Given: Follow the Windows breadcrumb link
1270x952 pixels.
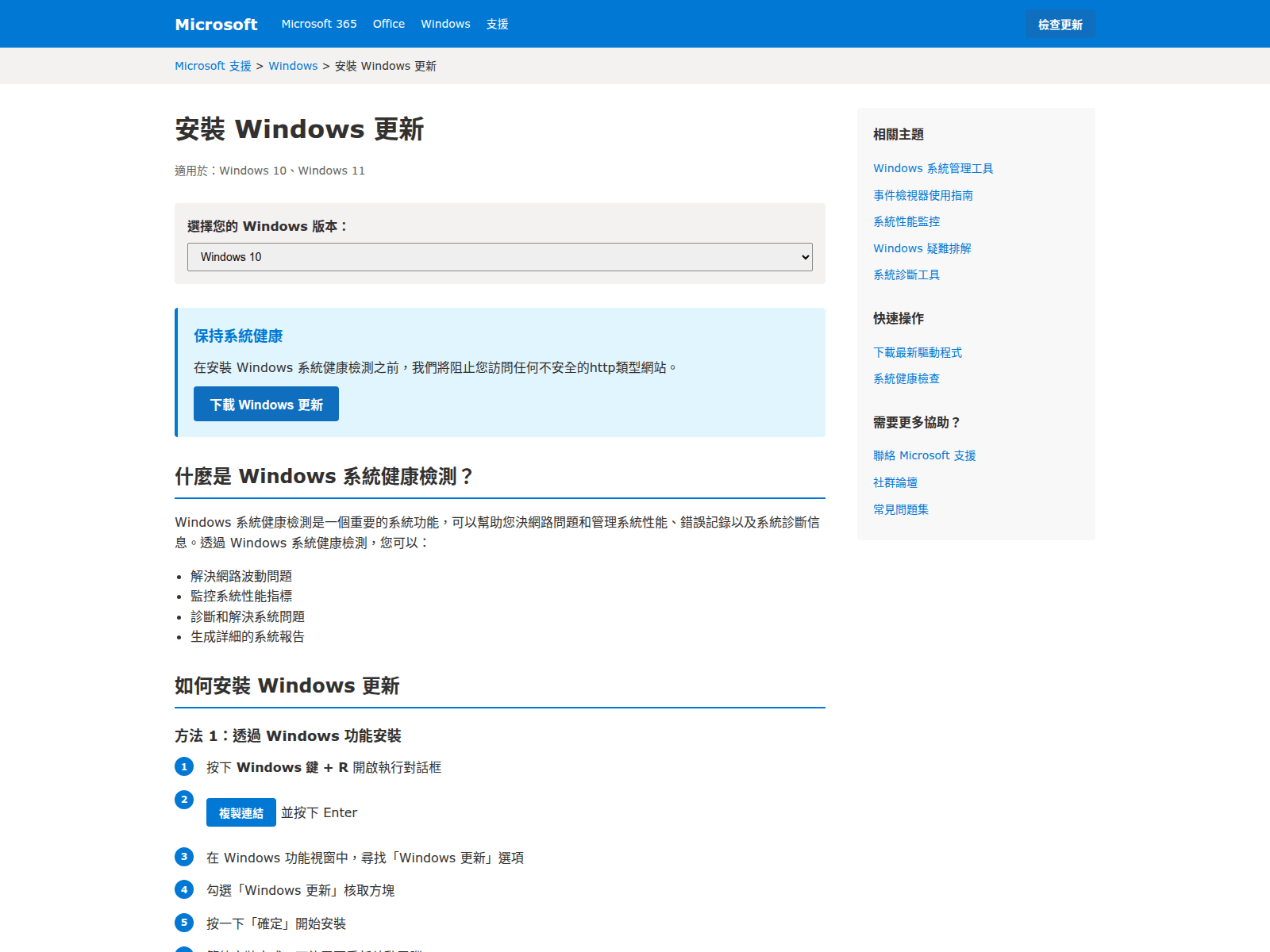Looking at the screenshot, I should [x=293, y=66].
